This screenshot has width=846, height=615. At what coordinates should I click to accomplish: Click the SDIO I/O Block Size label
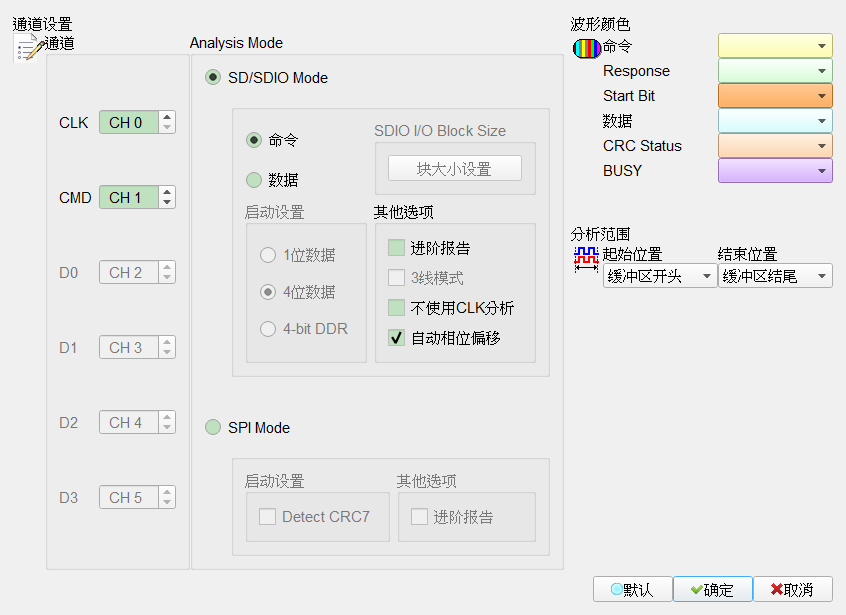click(440, 131)
